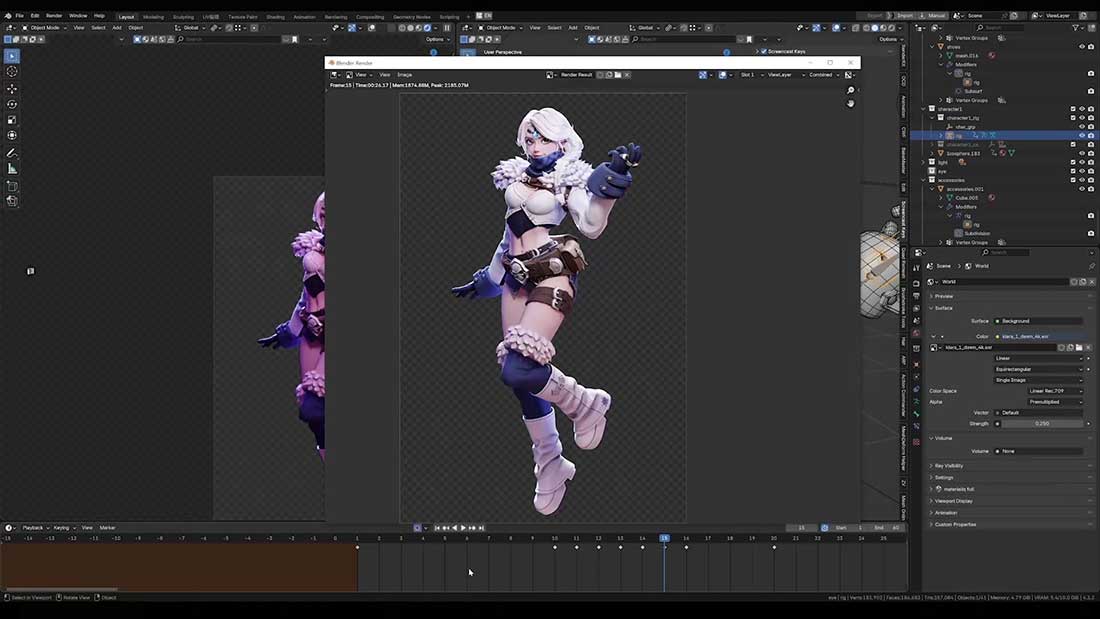Select the Transform tool
Image resolution: width=1100 pixels, height=619 pixels.
coord(12,135)
